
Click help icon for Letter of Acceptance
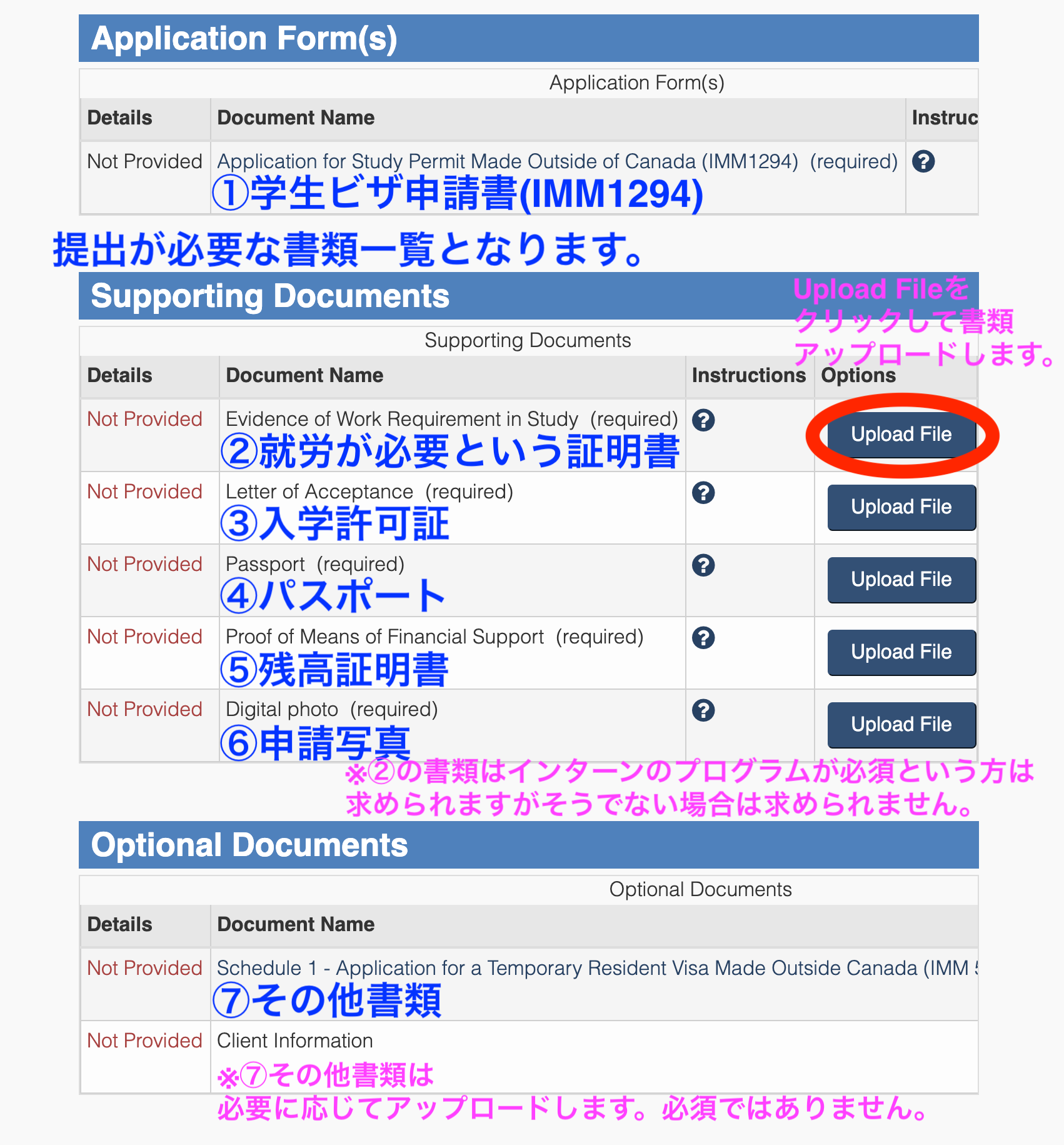[x=703, y=492]
